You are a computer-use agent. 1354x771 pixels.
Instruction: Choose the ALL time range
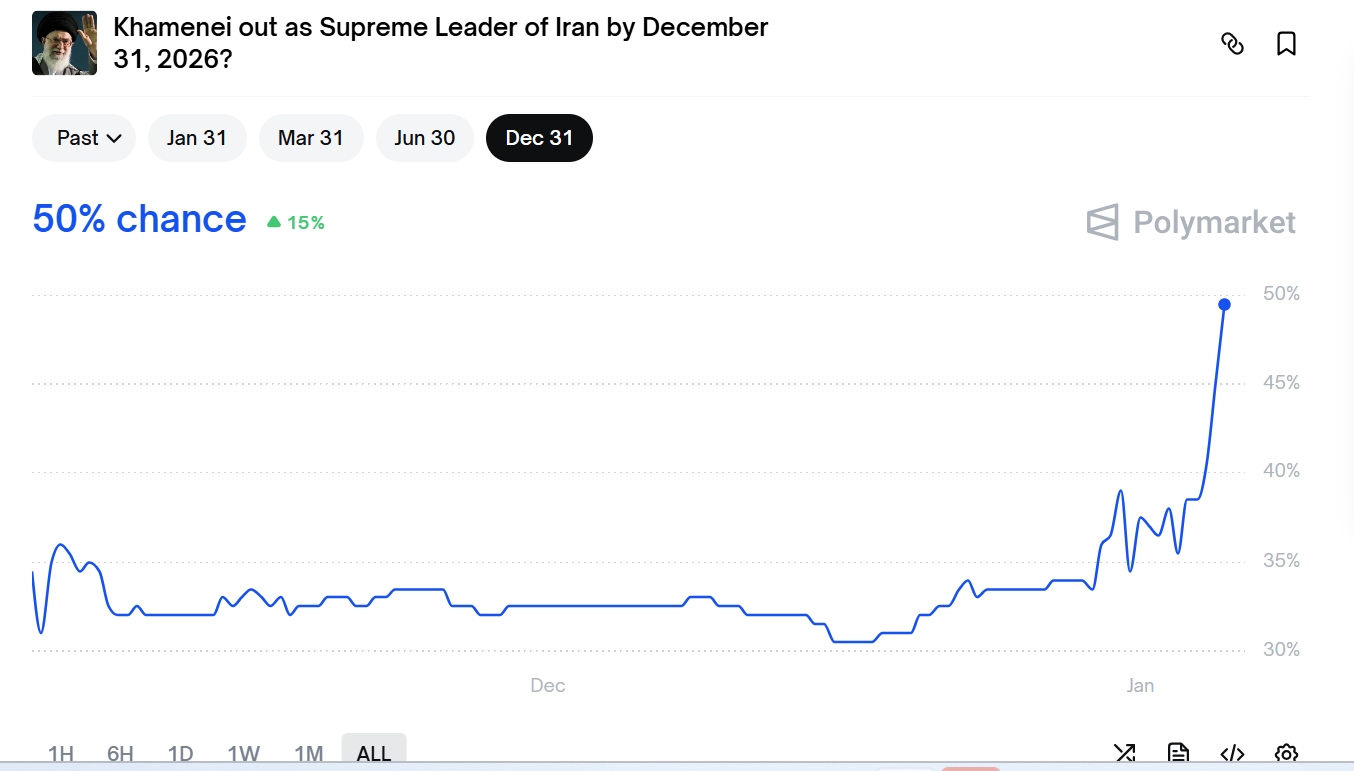373,753
